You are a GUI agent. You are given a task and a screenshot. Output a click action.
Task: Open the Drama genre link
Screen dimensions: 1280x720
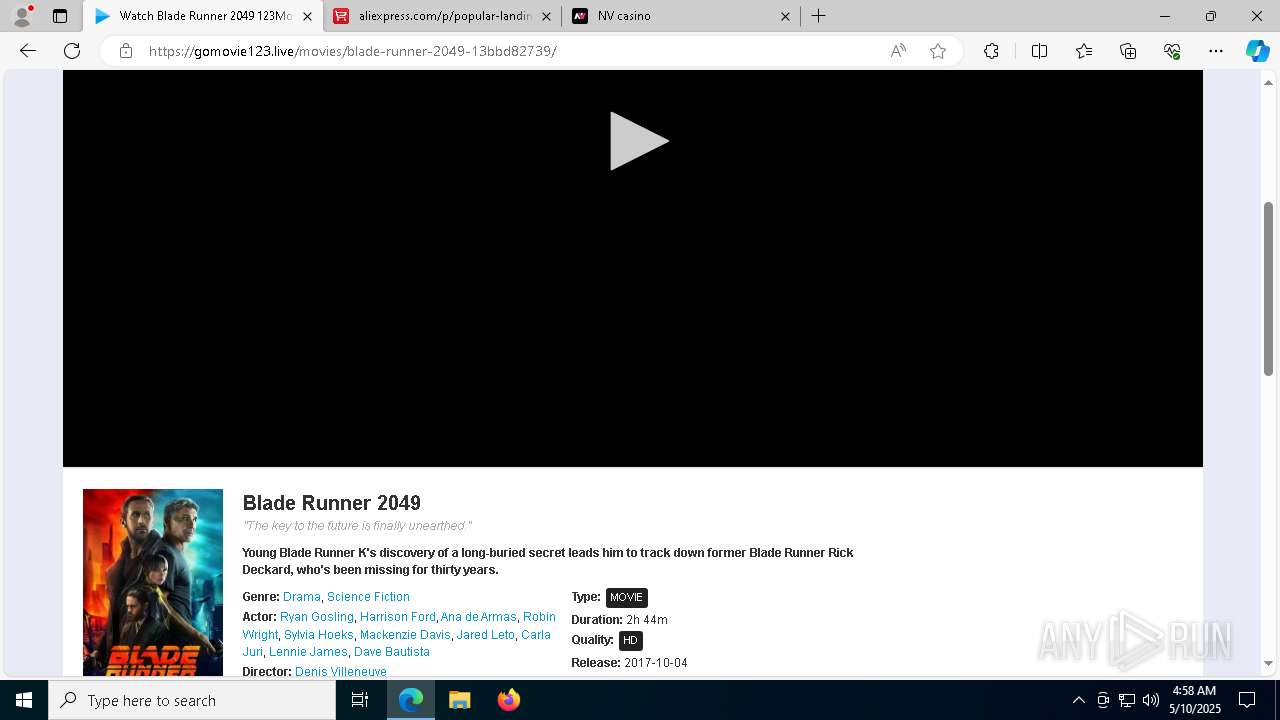click(302, 597)
